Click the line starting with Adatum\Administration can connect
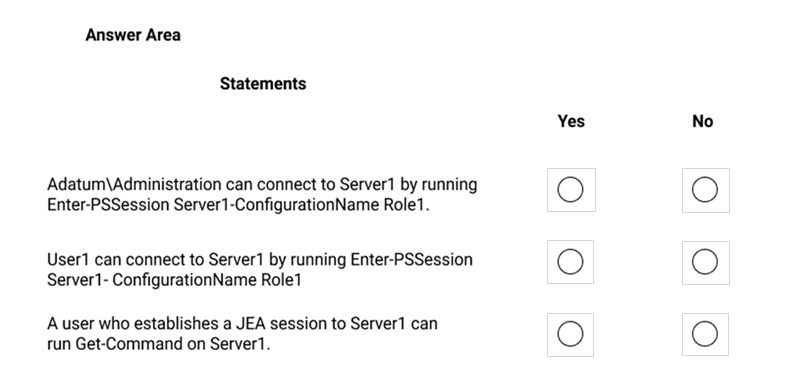The height and width of the screenshot is (374, 809). pos(262,184)
